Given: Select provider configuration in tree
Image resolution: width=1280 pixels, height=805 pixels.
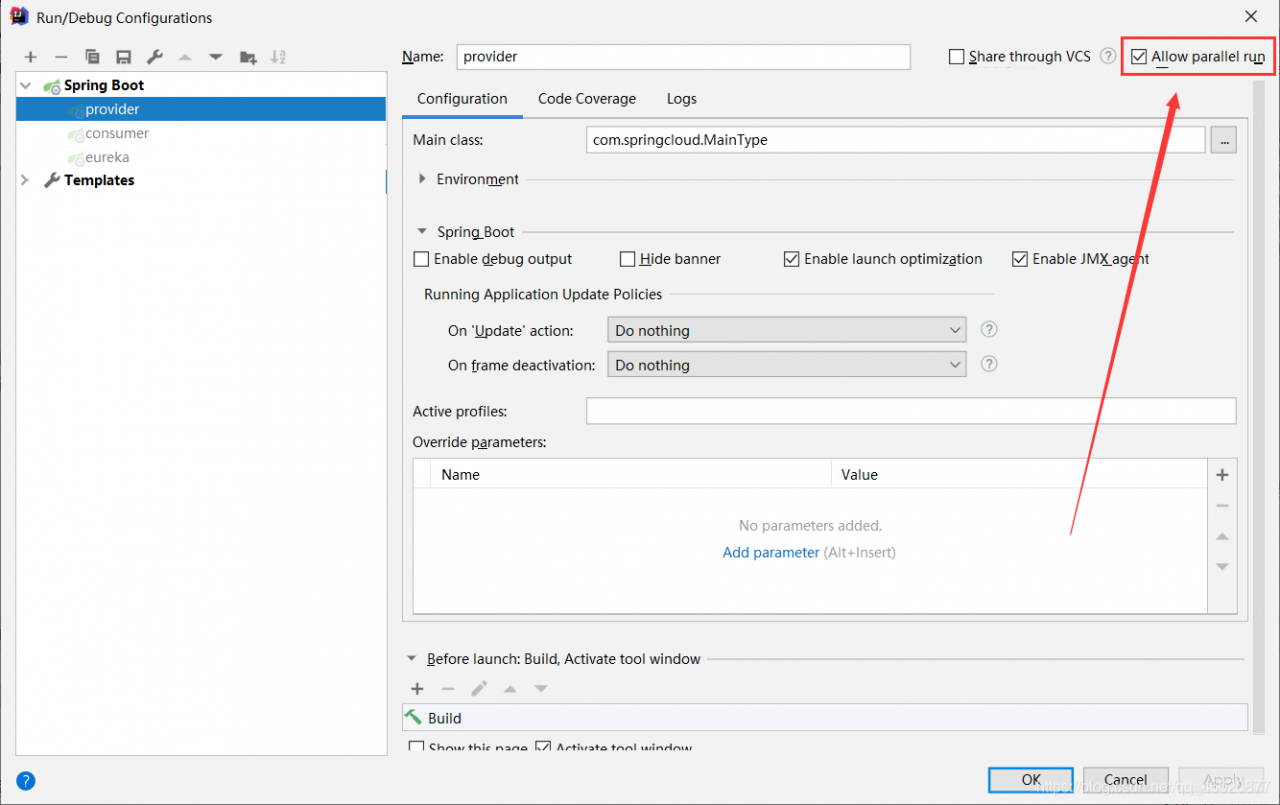Looking at the screenshot, I should coord(201,109).
